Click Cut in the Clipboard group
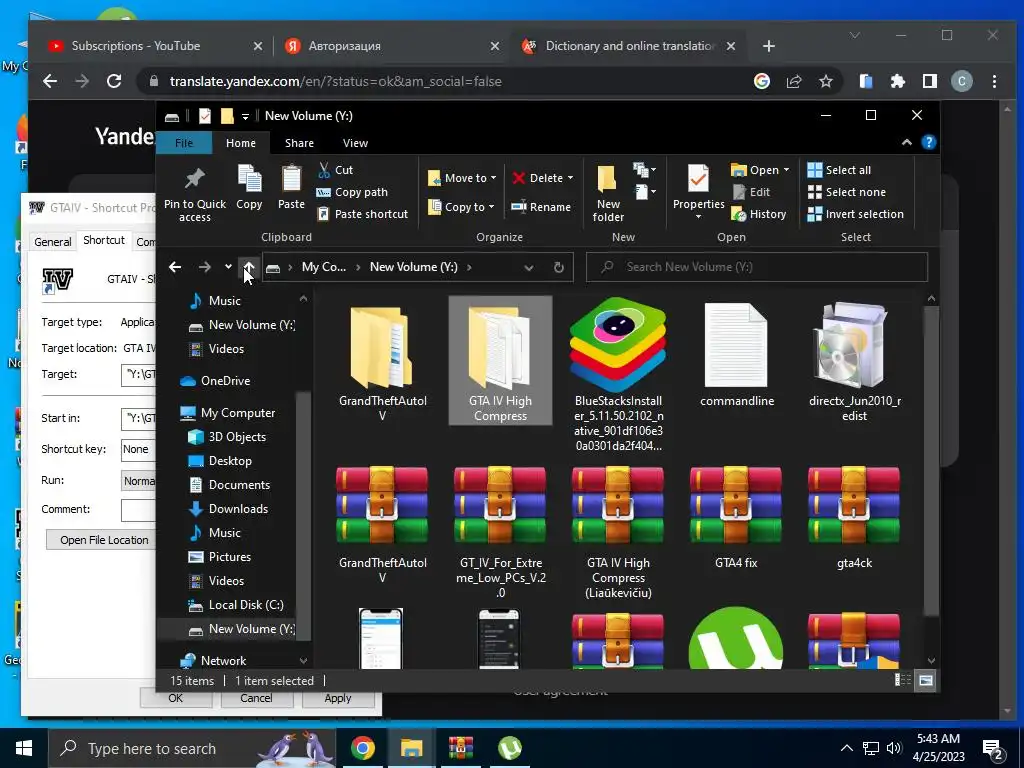 (336, 170)
